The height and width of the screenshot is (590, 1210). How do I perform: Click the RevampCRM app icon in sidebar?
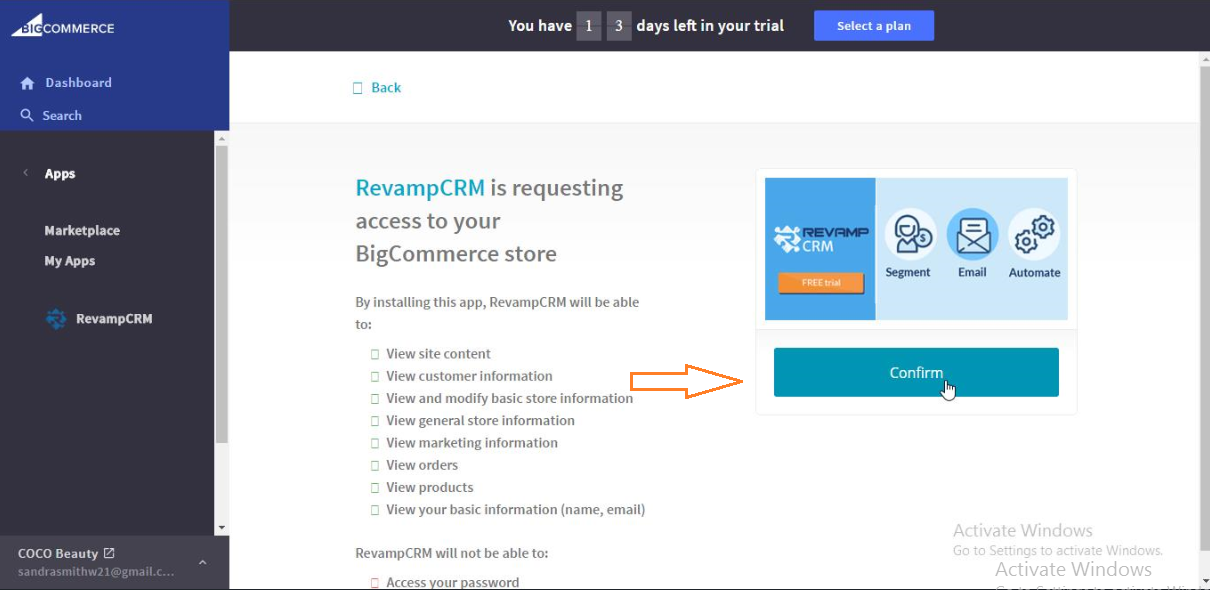(x=57, y=319)
